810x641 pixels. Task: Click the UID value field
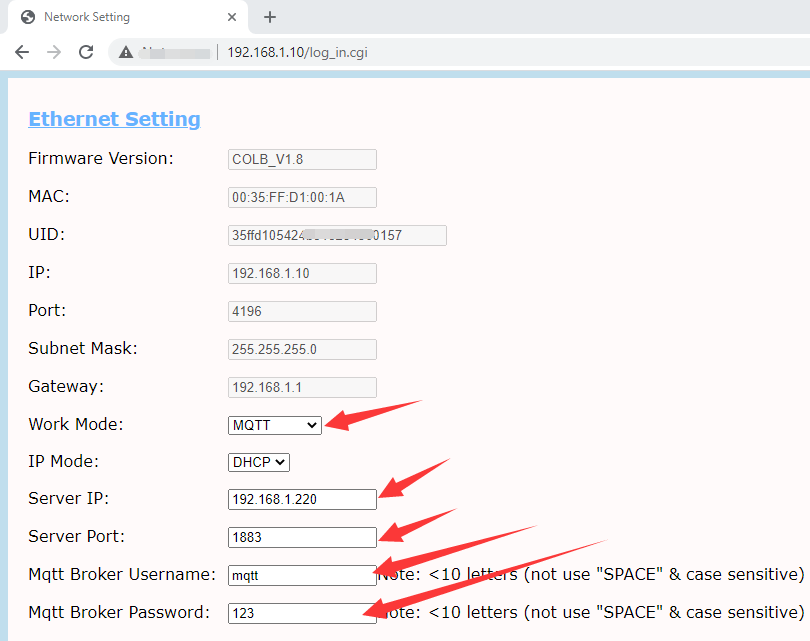point(337,235)
